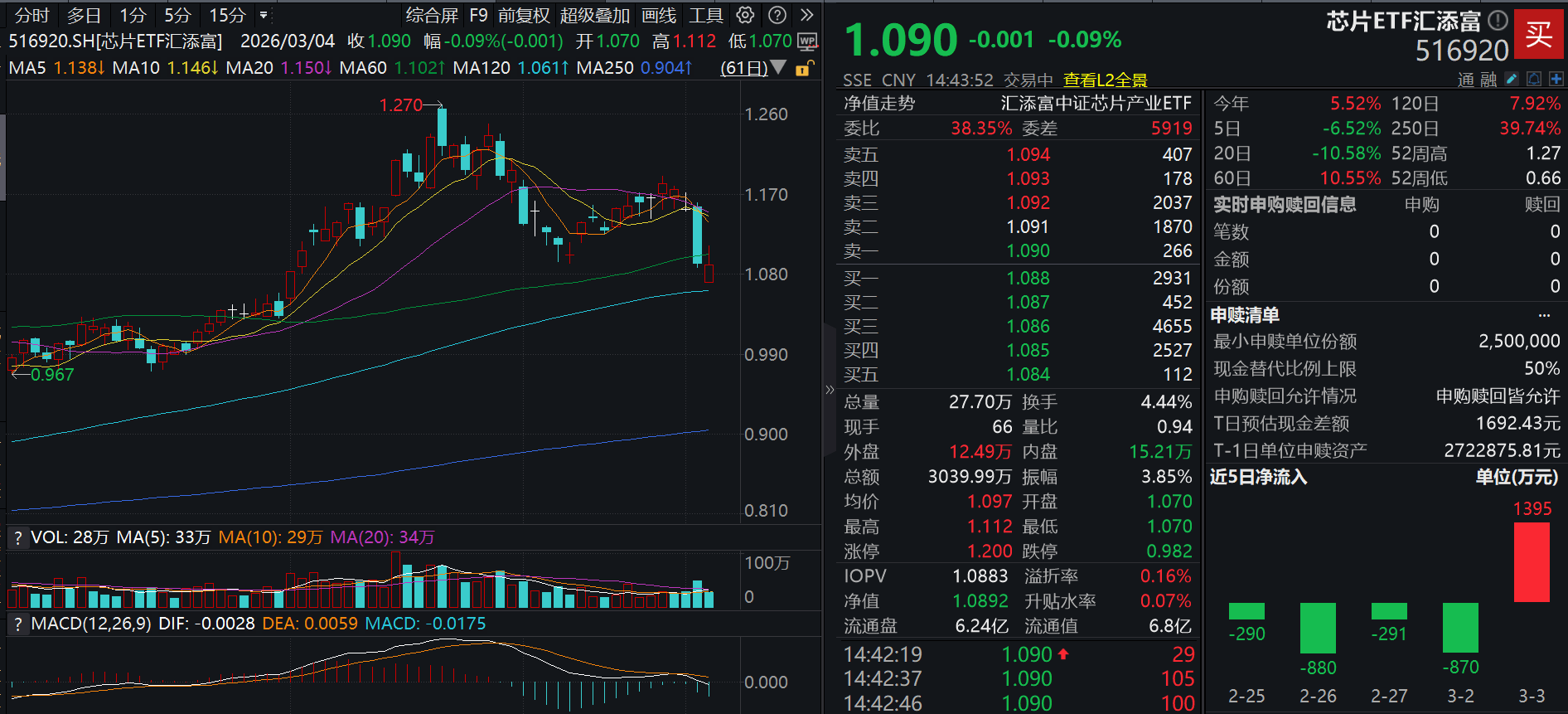Expand more toolbar options double chevron
Screen dimensions: 1568x714
coord(806,15)
